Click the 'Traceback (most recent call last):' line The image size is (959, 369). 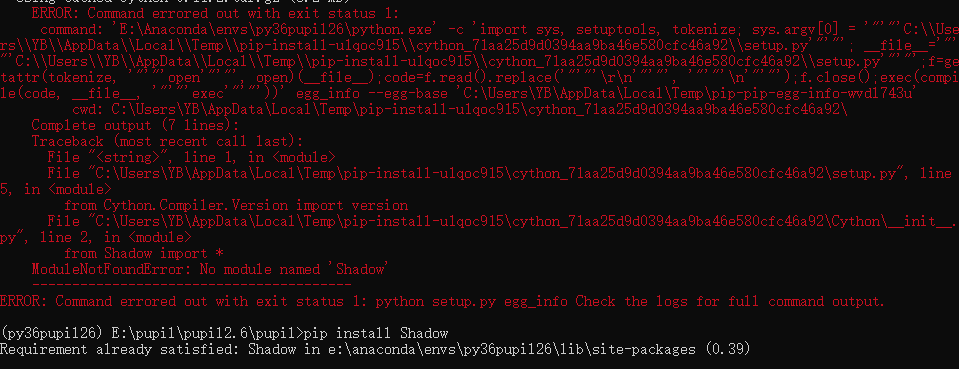pos(168,141)
